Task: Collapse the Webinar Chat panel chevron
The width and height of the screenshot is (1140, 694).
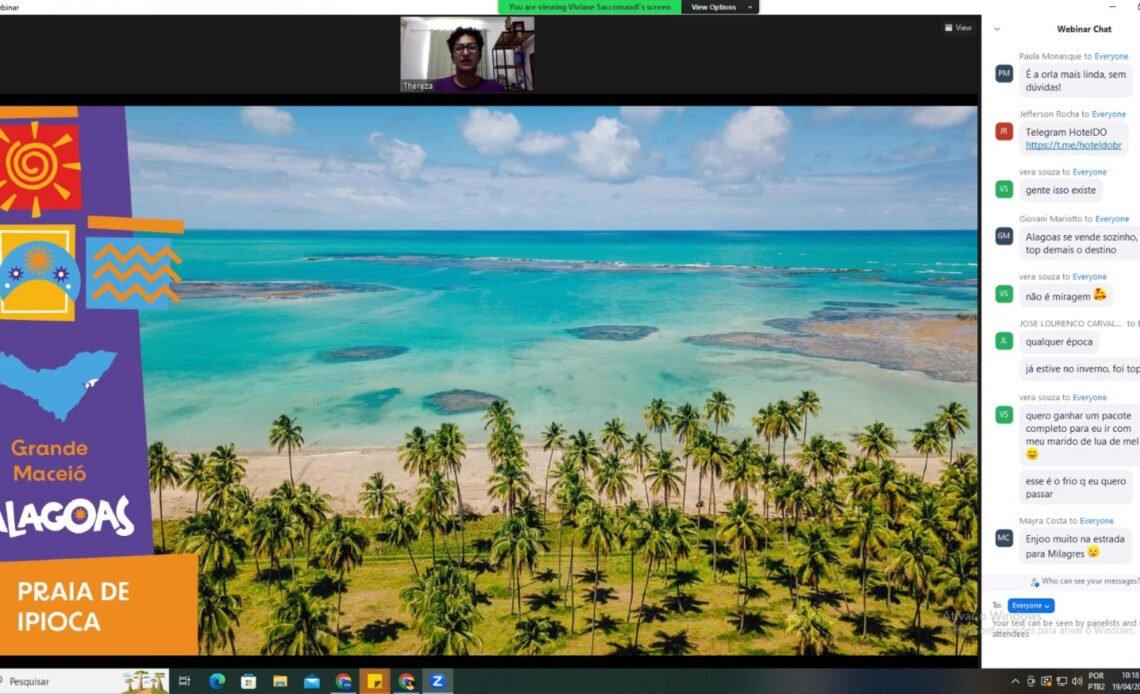Action: coord(996,29)
